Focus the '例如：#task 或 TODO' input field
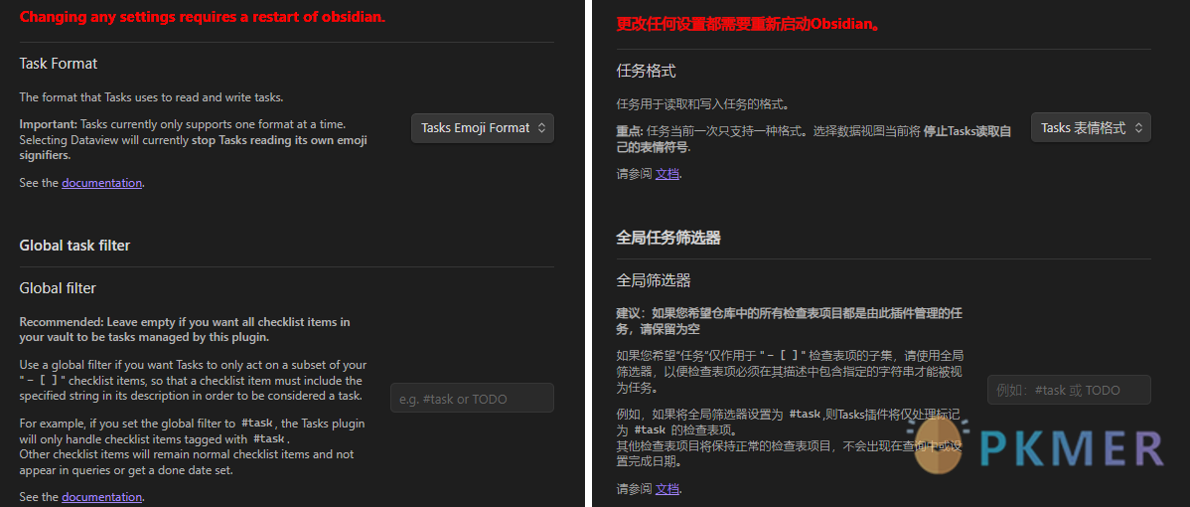This screenshot has height=507, width=1190. click(1069, 390)
